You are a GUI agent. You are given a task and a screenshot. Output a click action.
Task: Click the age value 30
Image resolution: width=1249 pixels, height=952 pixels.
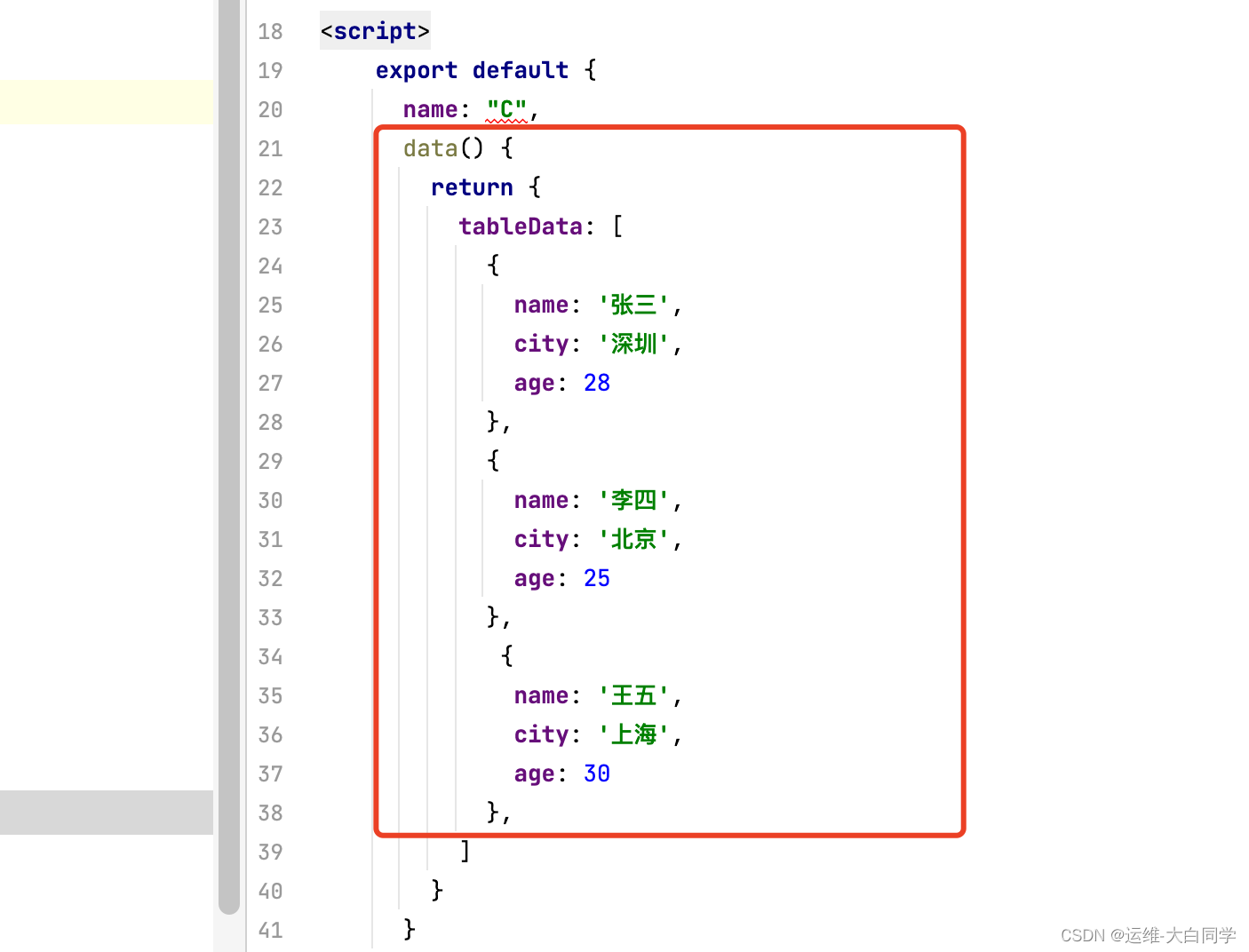tap(597, 773)
